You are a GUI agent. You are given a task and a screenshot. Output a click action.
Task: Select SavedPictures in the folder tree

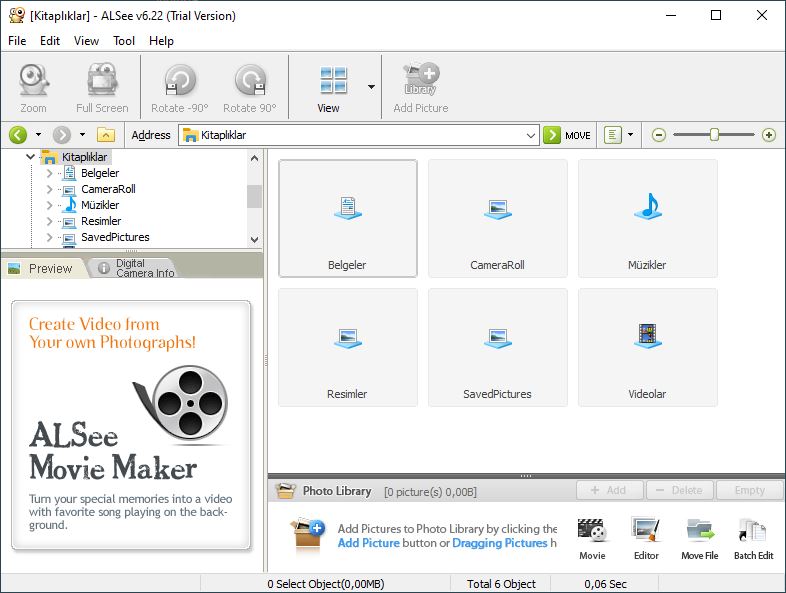pos(115,237)
